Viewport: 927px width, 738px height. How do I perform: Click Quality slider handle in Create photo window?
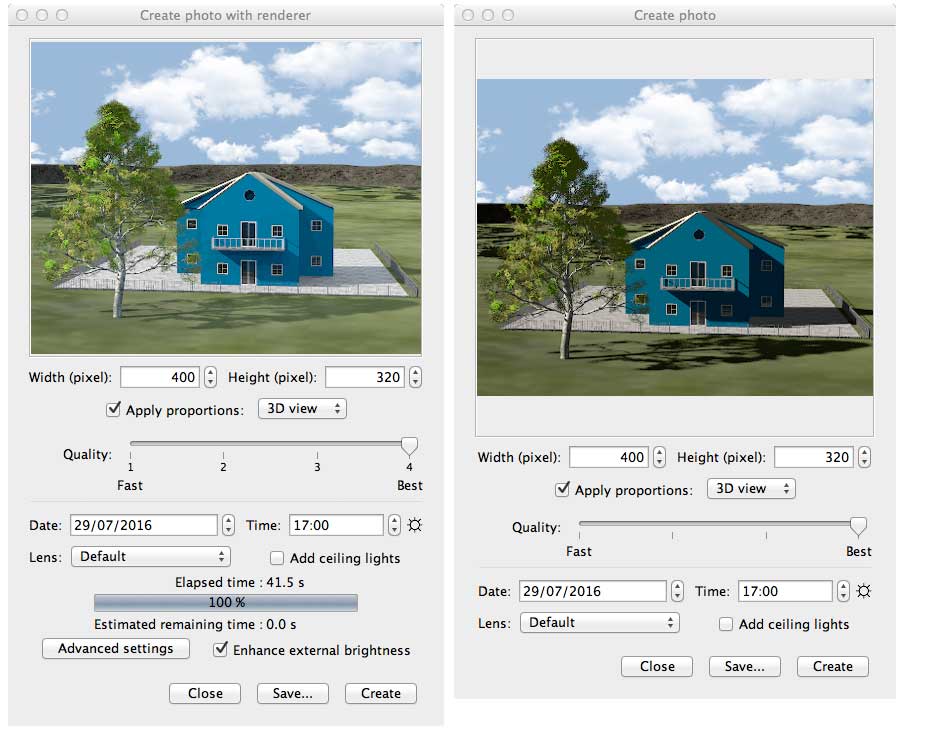click(858, 526)
